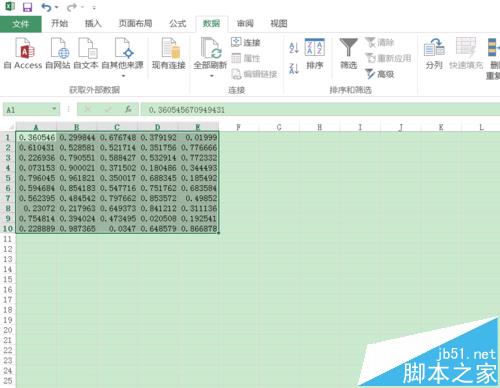This screenshot has height=388, width=500.
Task: Select cell containing 0.020508
Action: (x=158, y=219)
